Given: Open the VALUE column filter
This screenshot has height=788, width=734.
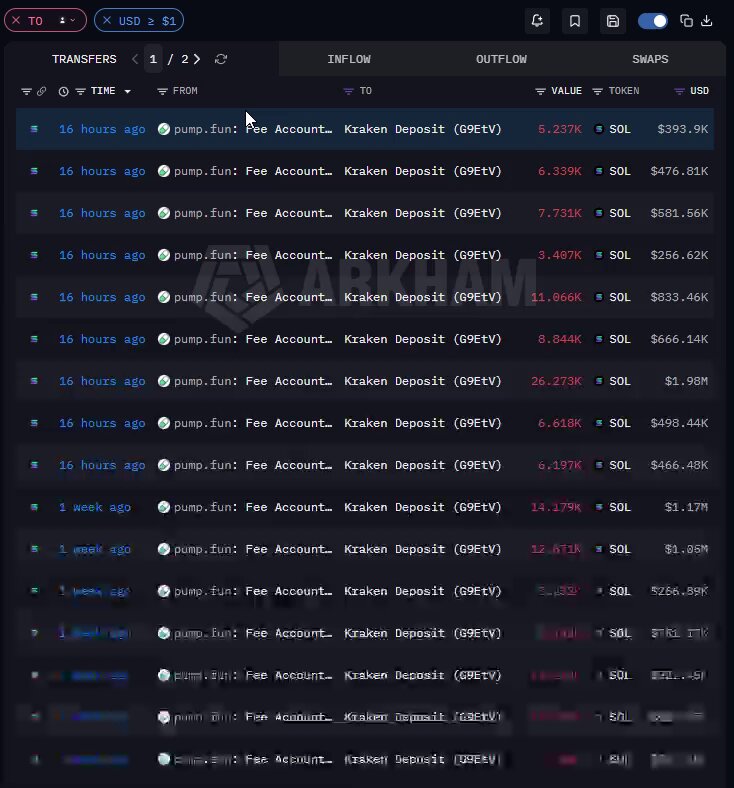Looking at the screenshot, I should pos(540,91).
